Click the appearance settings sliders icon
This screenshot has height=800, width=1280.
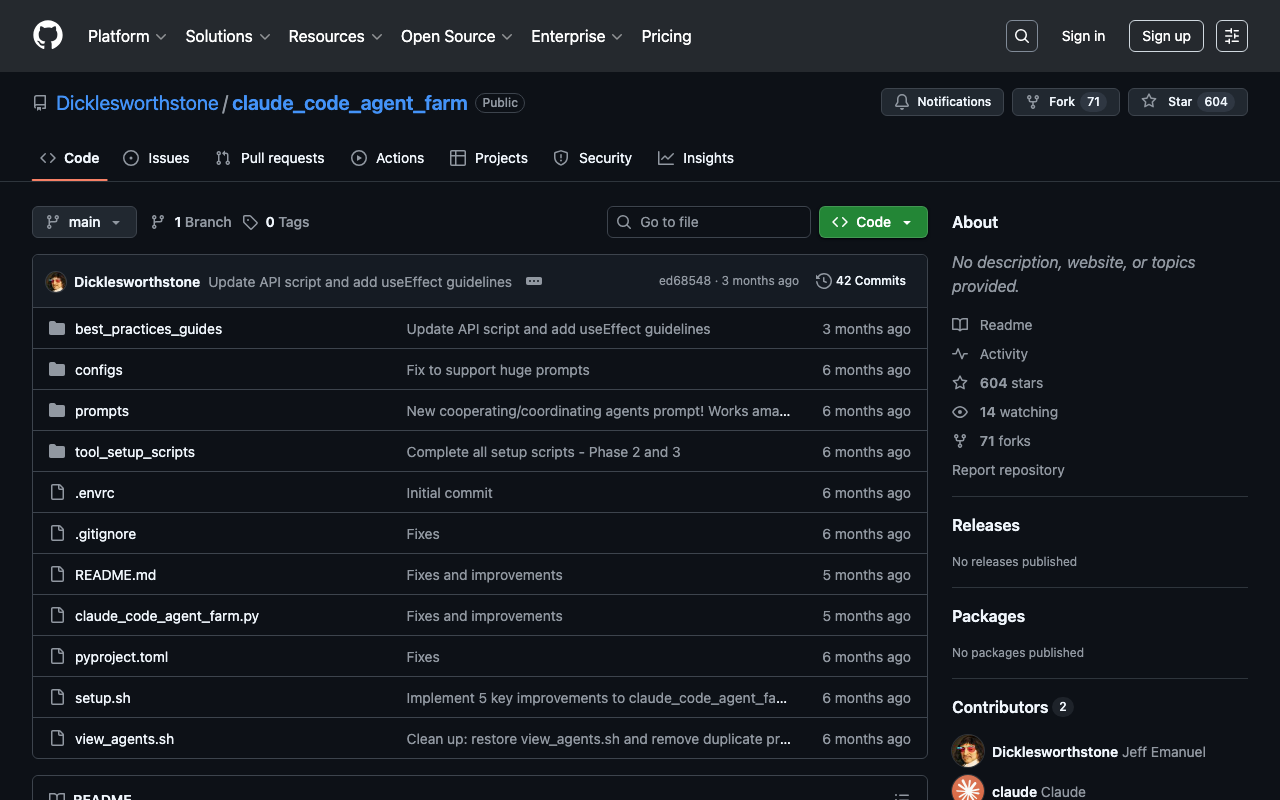[x=1232, y=36]
